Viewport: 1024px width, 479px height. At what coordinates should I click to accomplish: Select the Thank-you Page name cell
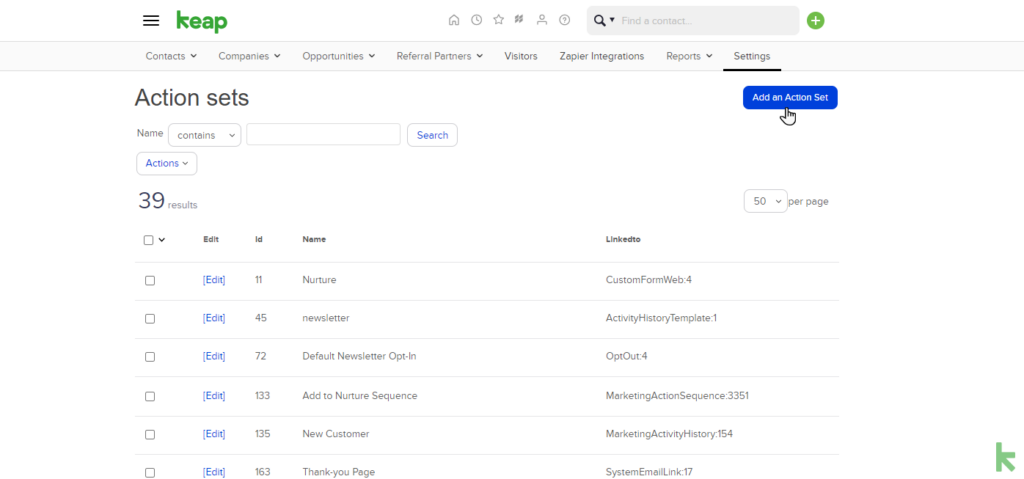[x=338, y=472]
